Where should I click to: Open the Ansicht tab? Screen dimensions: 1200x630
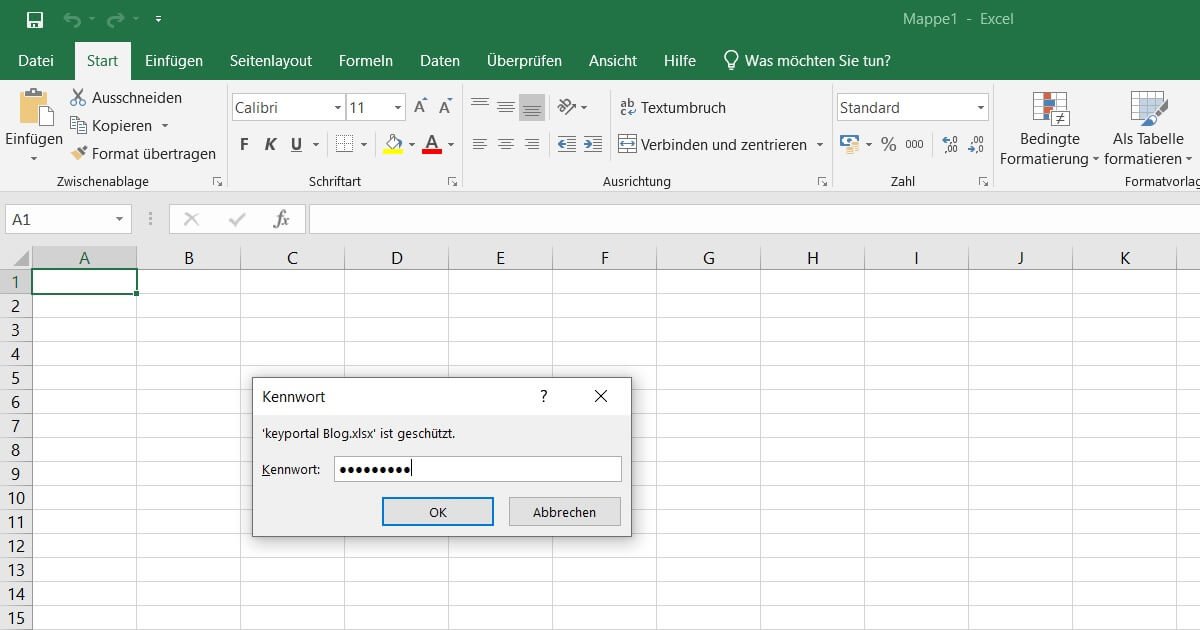pyautogui.click(x=613, y=61)
